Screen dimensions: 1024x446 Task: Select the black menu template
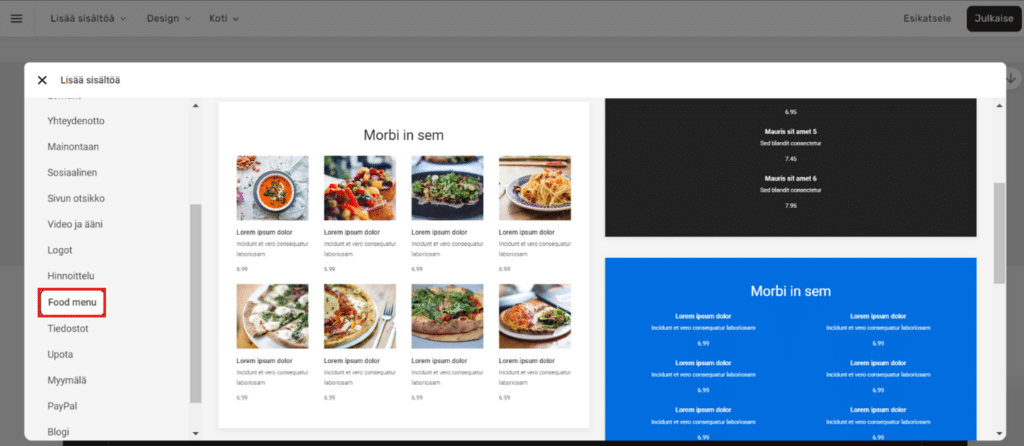point(790,167)
